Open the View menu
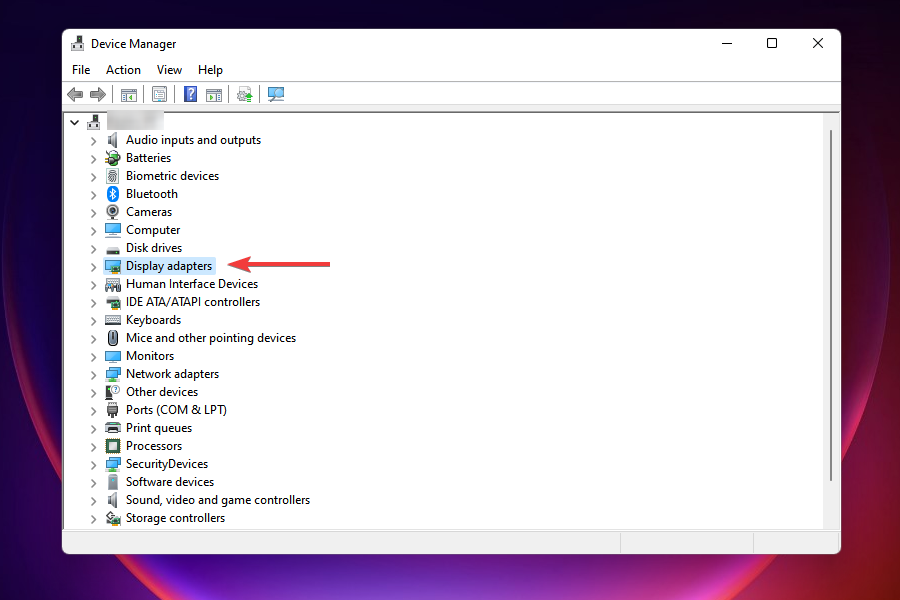Screen dimensions: 900x600 point(169,70)
